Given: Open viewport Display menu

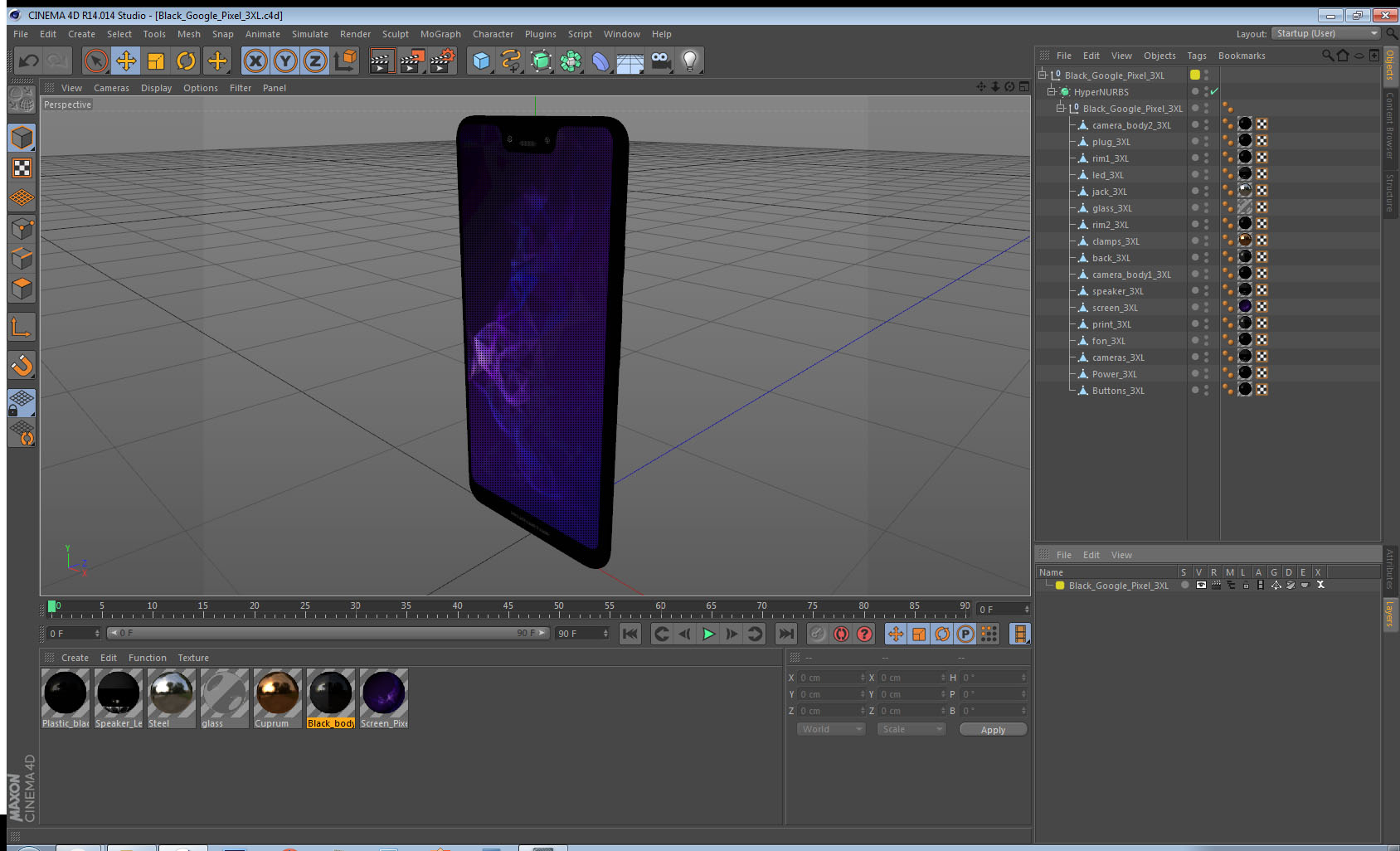Looking at the screenshot, I should tap(156, 88).
